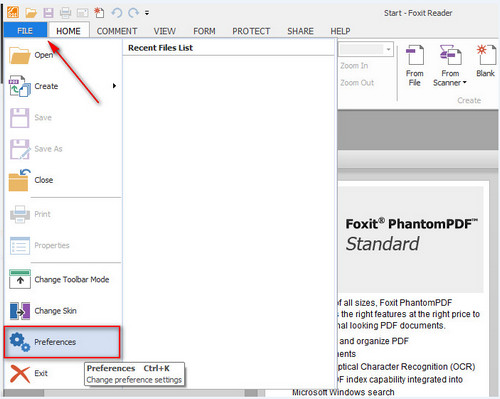This screenshot has width=500, height=399.
Task: Open Preferences from File menu
Action: pyautogui.click(x=62, y=342)
